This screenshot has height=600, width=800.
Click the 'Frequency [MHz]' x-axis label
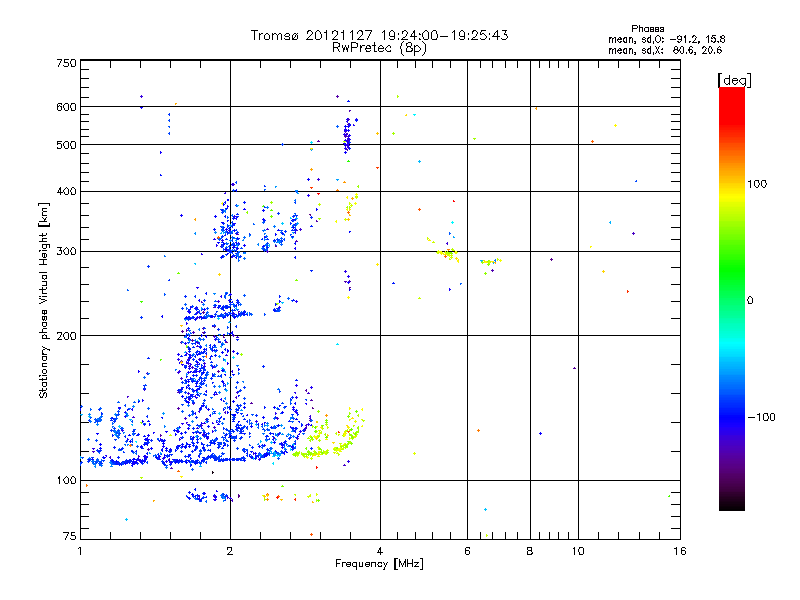(x=379, y=564)
